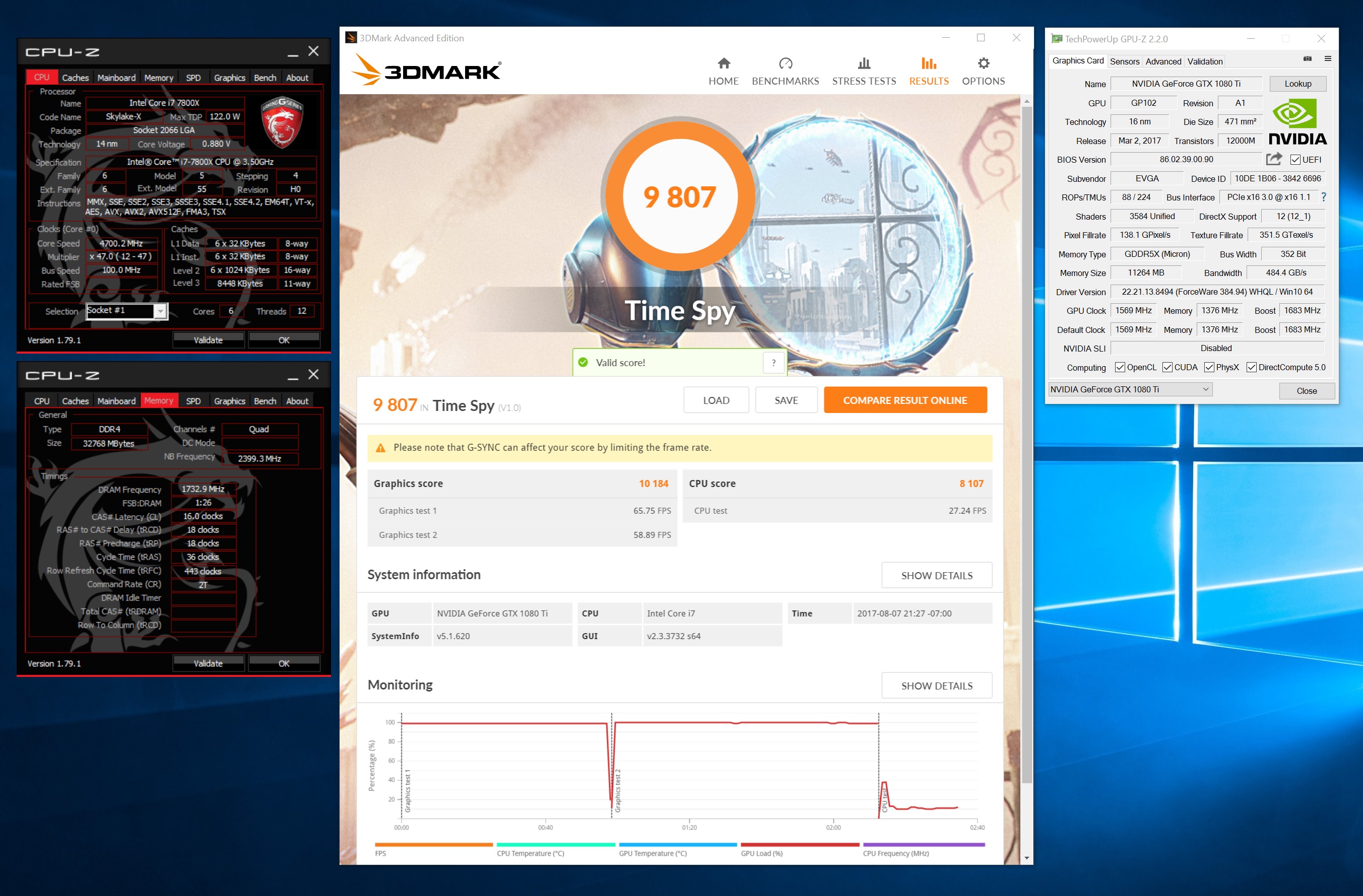Toggle the OpenCL checkbox
This screenshot has width=1363, height=896.
point(1120,368)
